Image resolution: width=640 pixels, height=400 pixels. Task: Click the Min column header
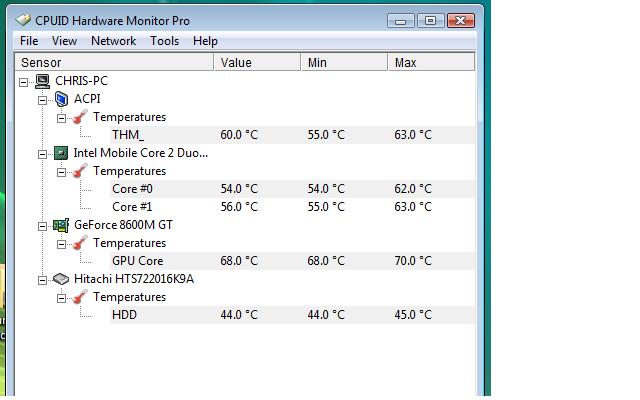tap(344, 62)
